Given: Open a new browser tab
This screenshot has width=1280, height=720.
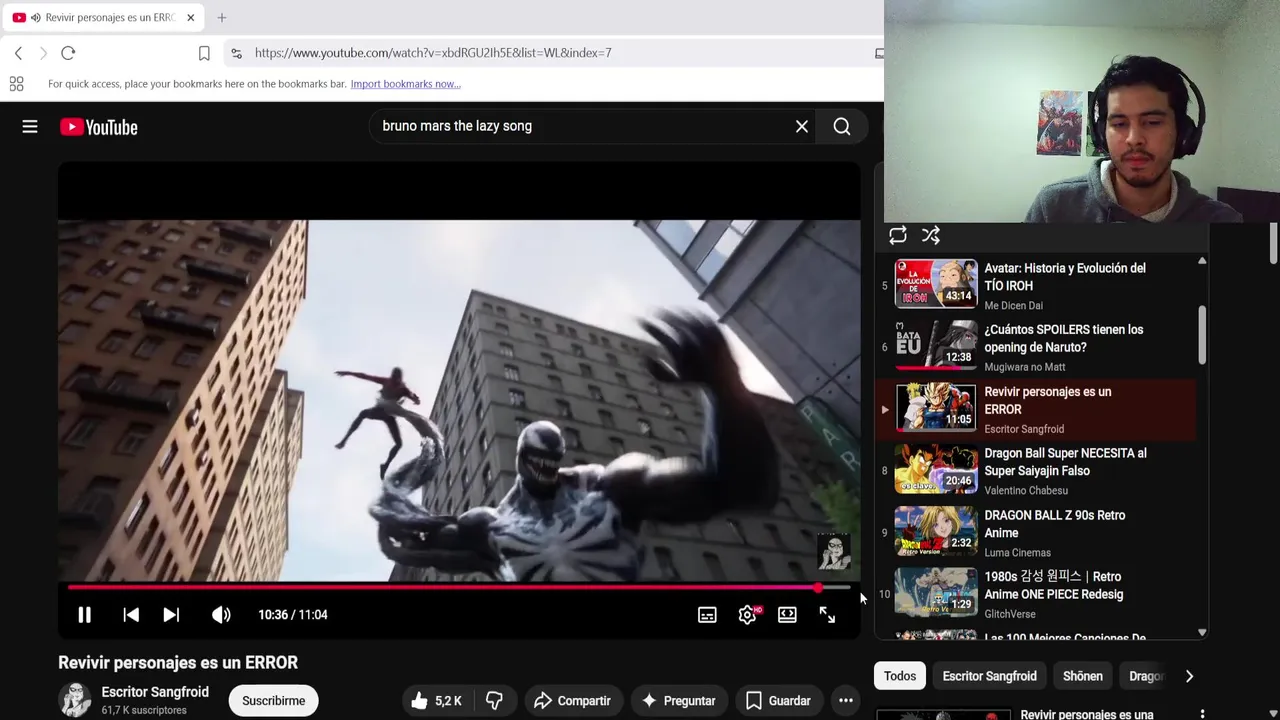Looking at the screenshot, I should 222,17.
